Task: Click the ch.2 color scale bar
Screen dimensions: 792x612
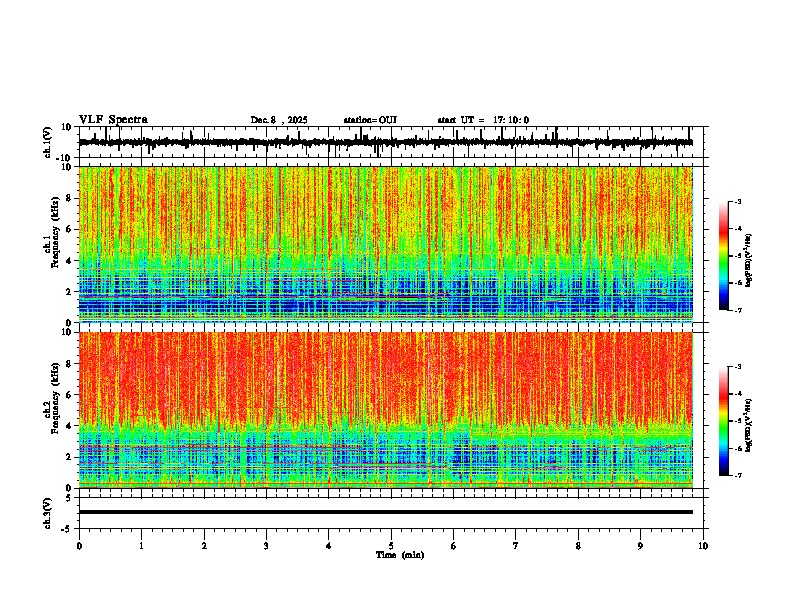Action: [x=724, y=421]
